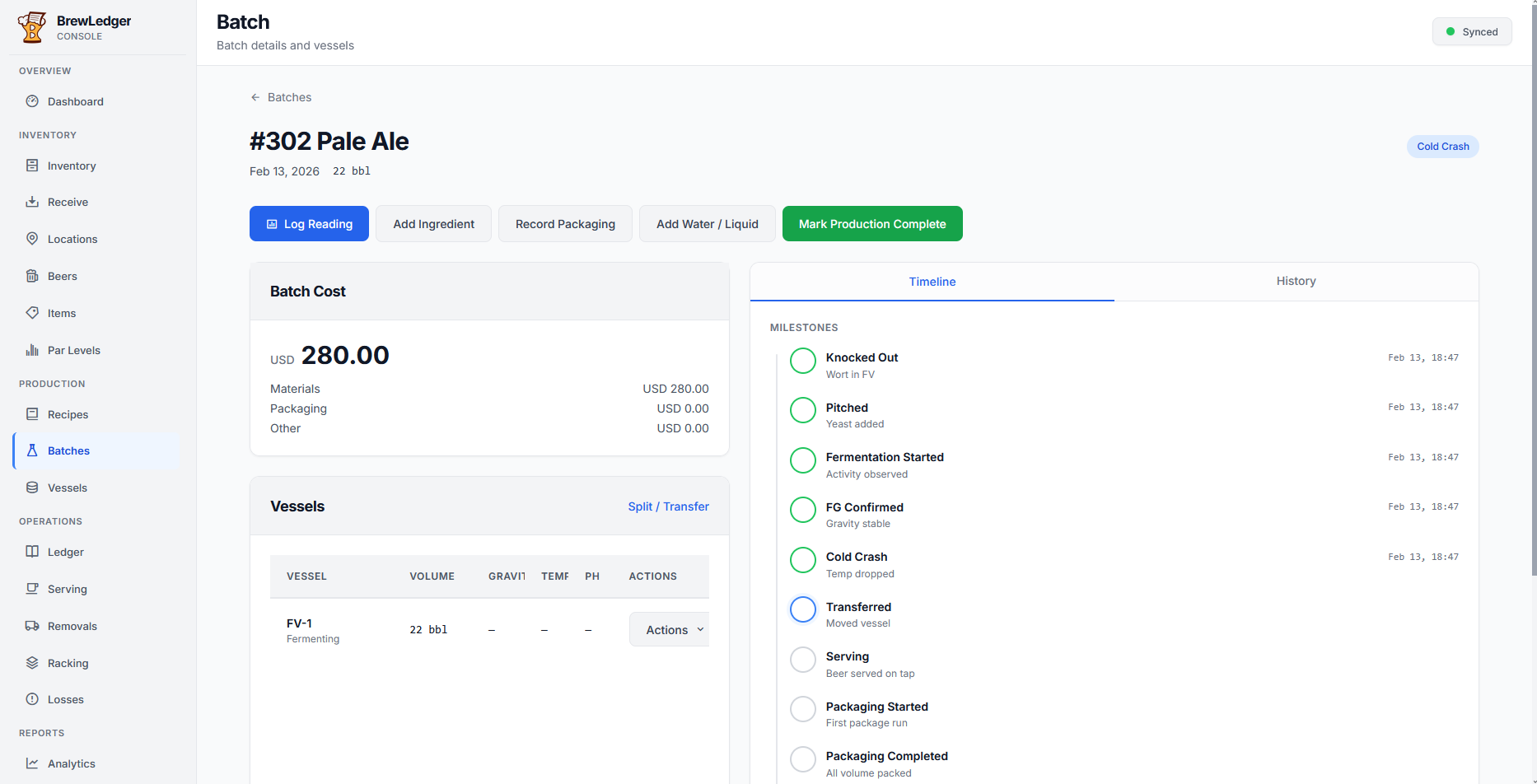Open the Actions dropdown for vessel FV-1
The height and width of the screenshot is (784, 1537).
click(x=669, y=629)
